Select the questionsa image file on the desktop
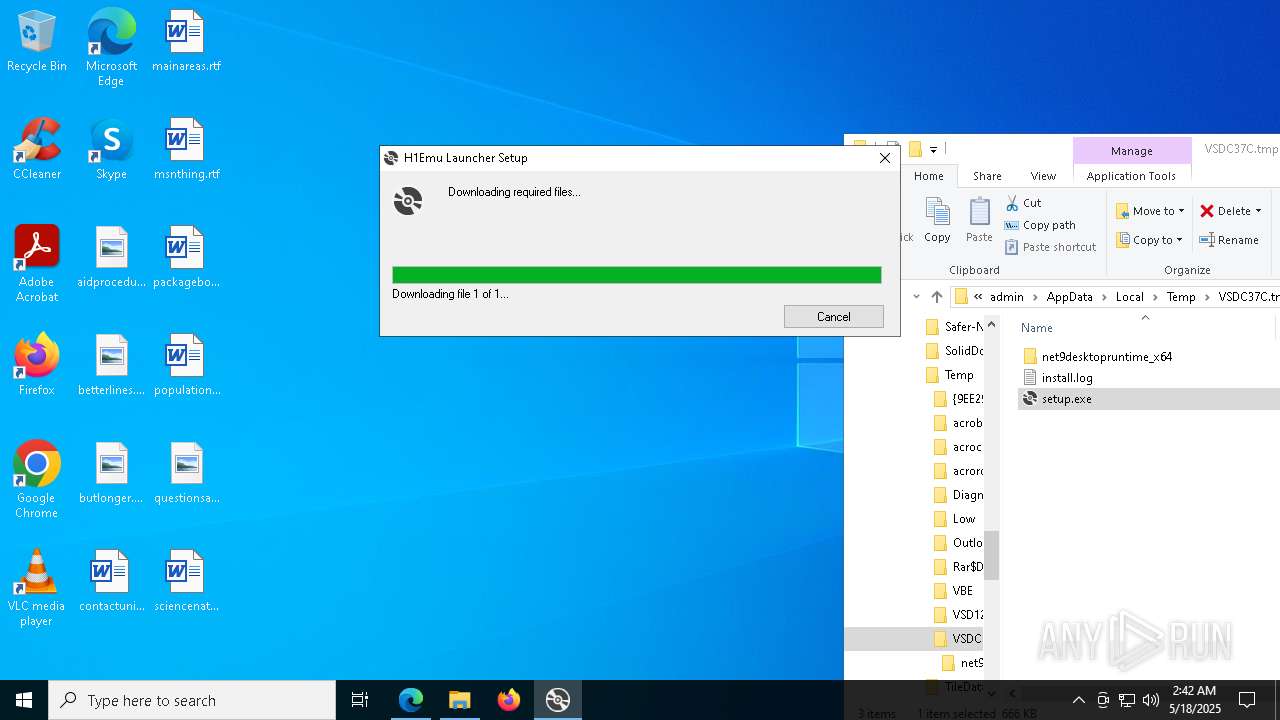This screenshot has width=1280, height=720. (186, 474)
